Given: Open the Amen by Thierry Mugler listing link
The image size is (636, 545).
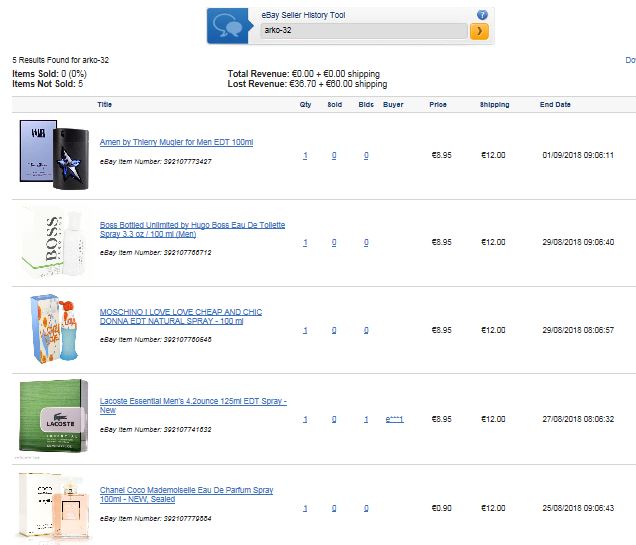Looking at the screenshot, I should pos(176,142).
